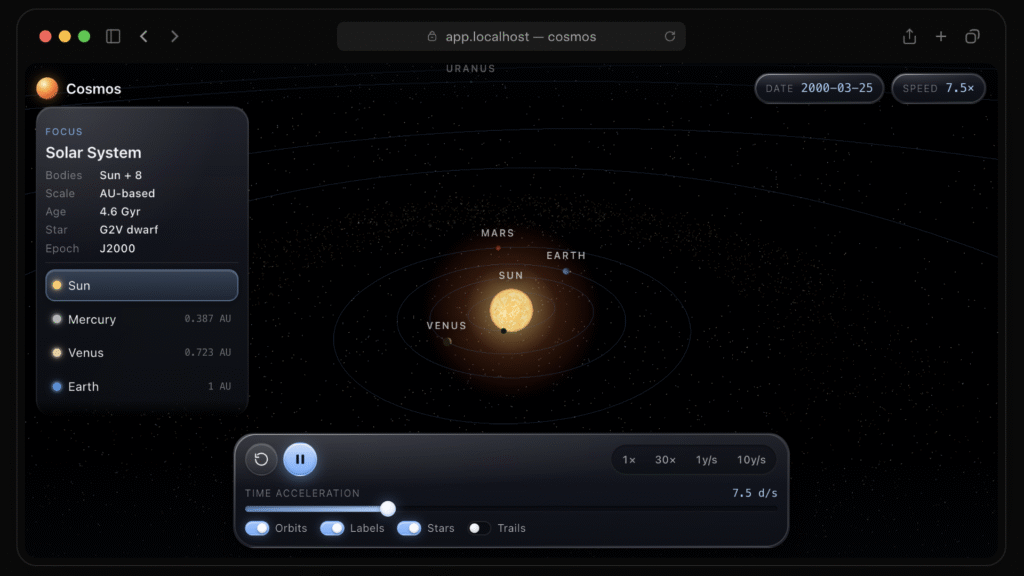
Task: Select Venus in the bodies list
Action: pyautogui.click(x=142, y=353)
